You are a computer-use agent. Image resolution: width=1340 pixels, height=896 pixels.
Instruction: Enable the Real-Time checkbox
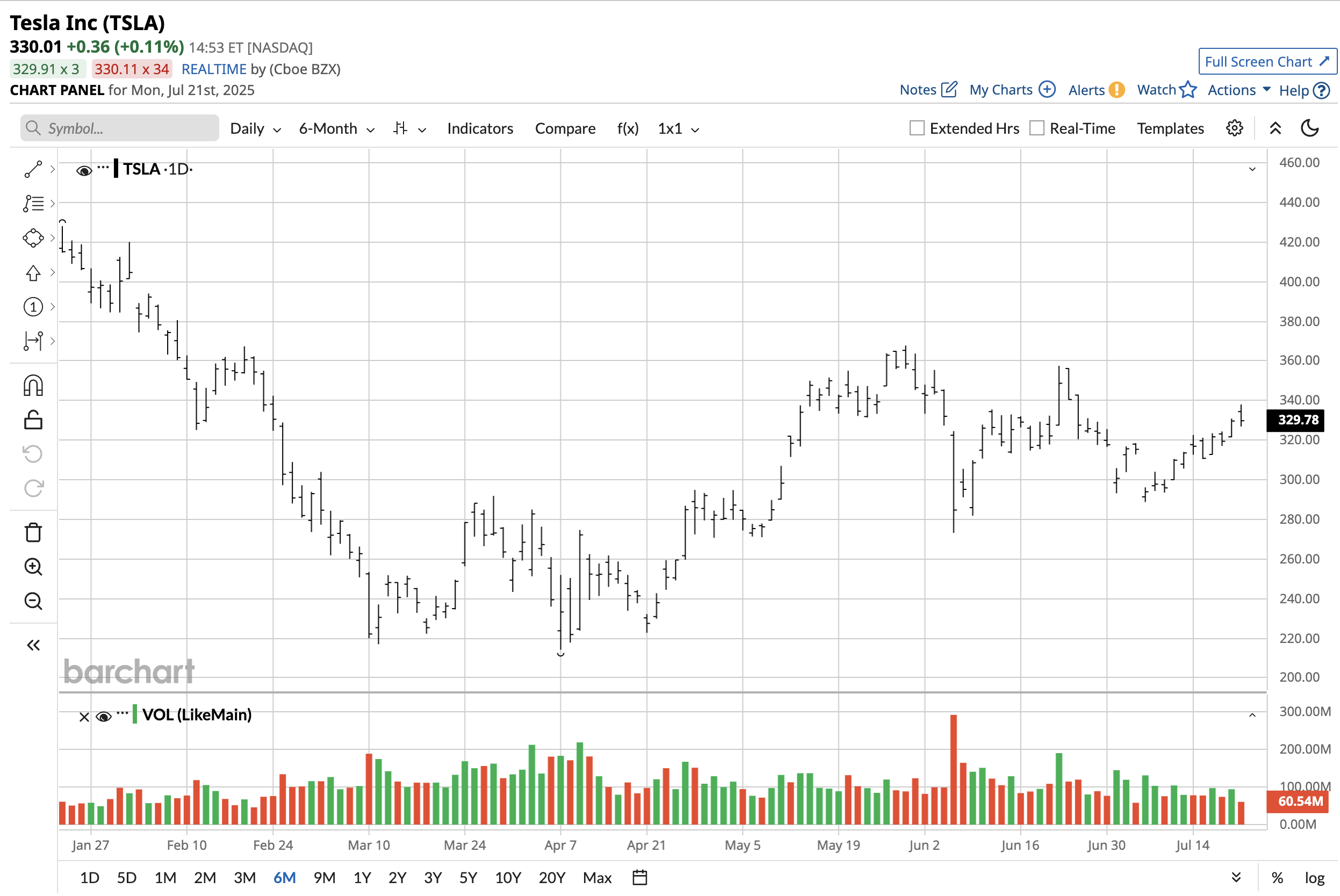point(1036,128)
